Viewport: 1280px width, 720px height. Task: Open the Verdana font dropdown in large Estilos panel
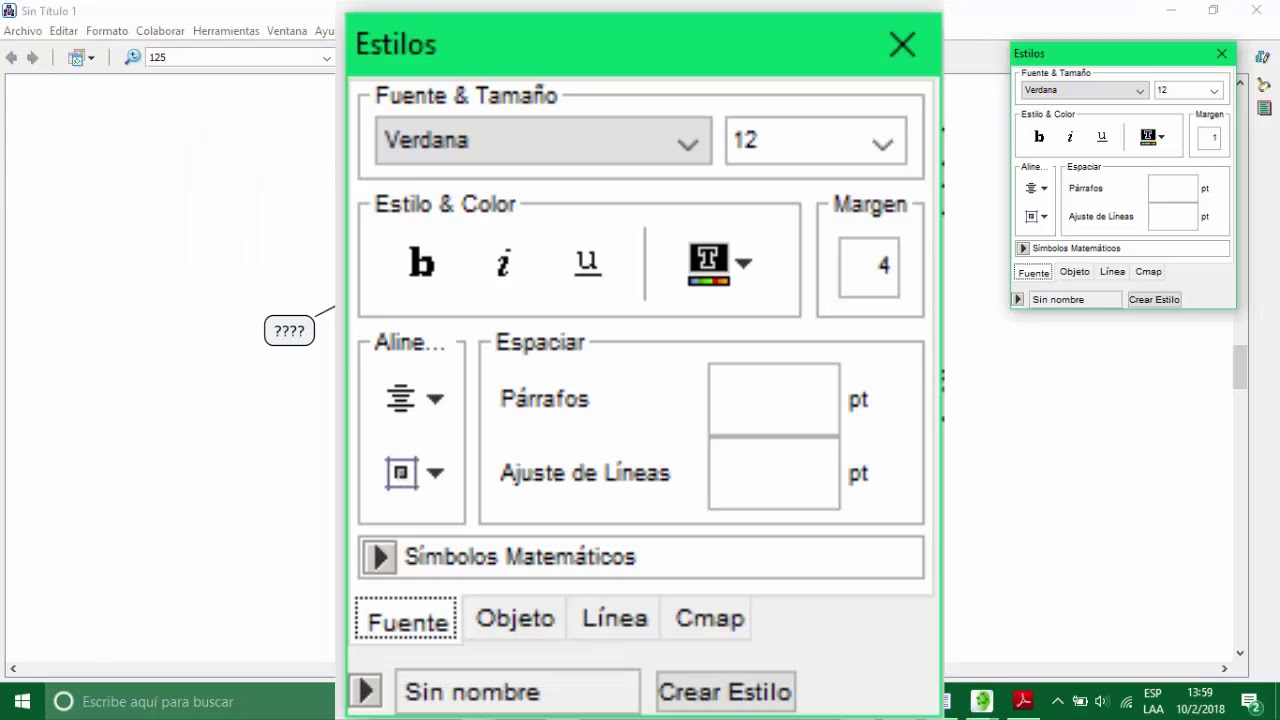[x=543, y=141]
